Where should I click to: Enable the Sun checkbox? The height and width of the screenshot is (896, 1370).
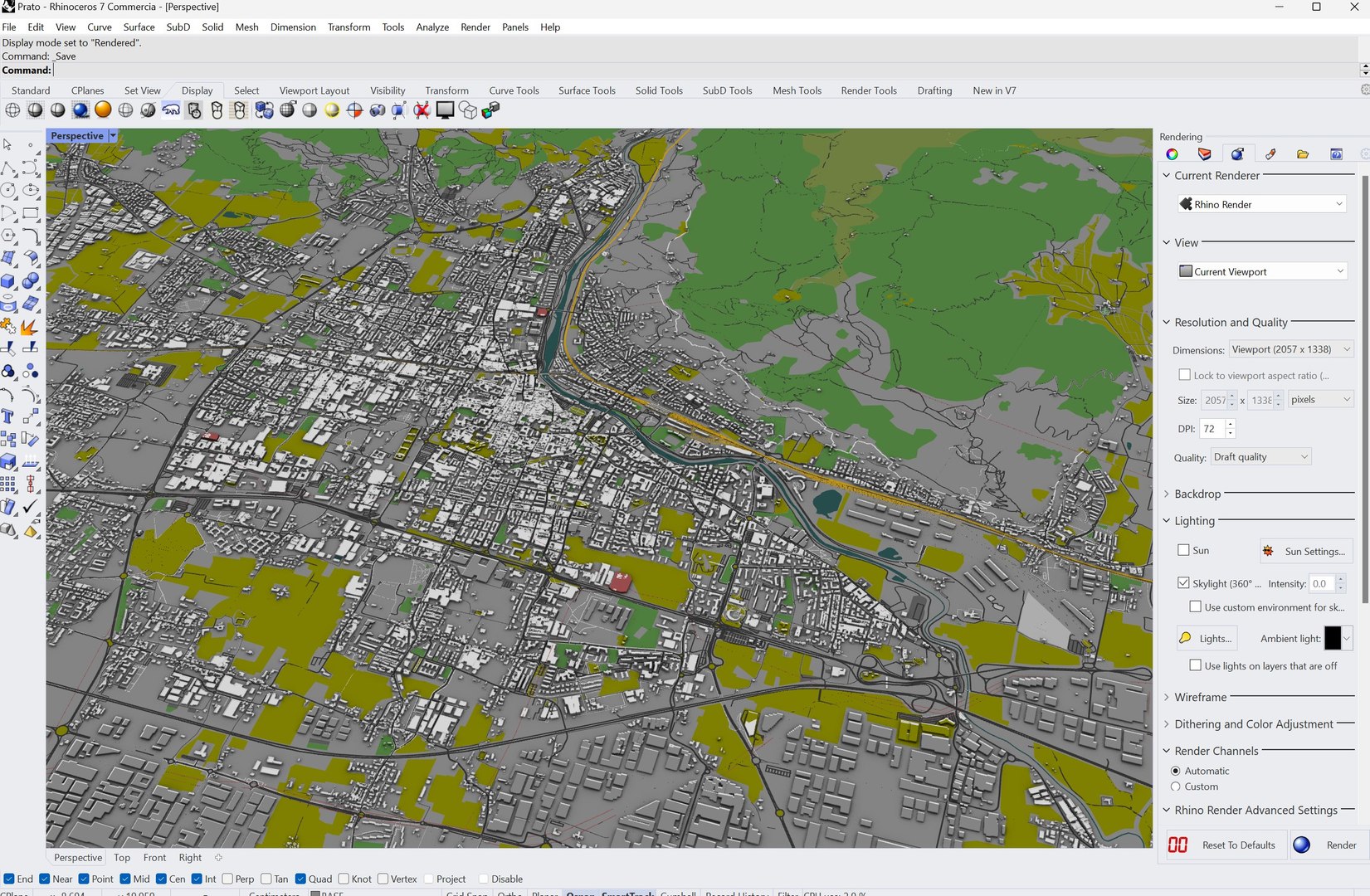point(1183,550)
